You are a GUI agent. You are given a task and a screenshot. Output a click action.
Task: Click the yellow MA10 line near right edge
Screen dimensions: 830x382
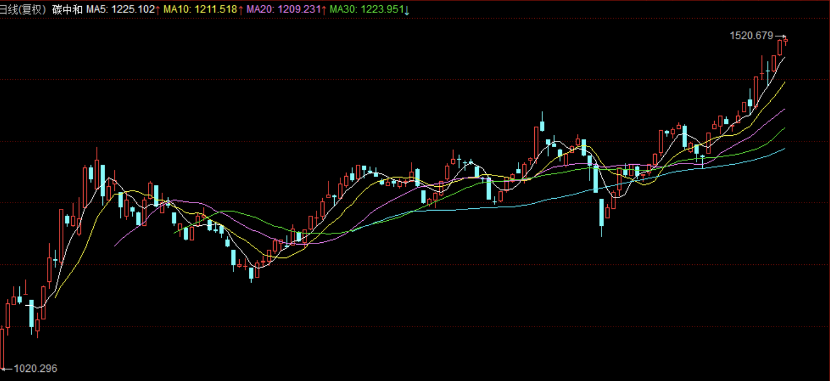tap(782, 85)
